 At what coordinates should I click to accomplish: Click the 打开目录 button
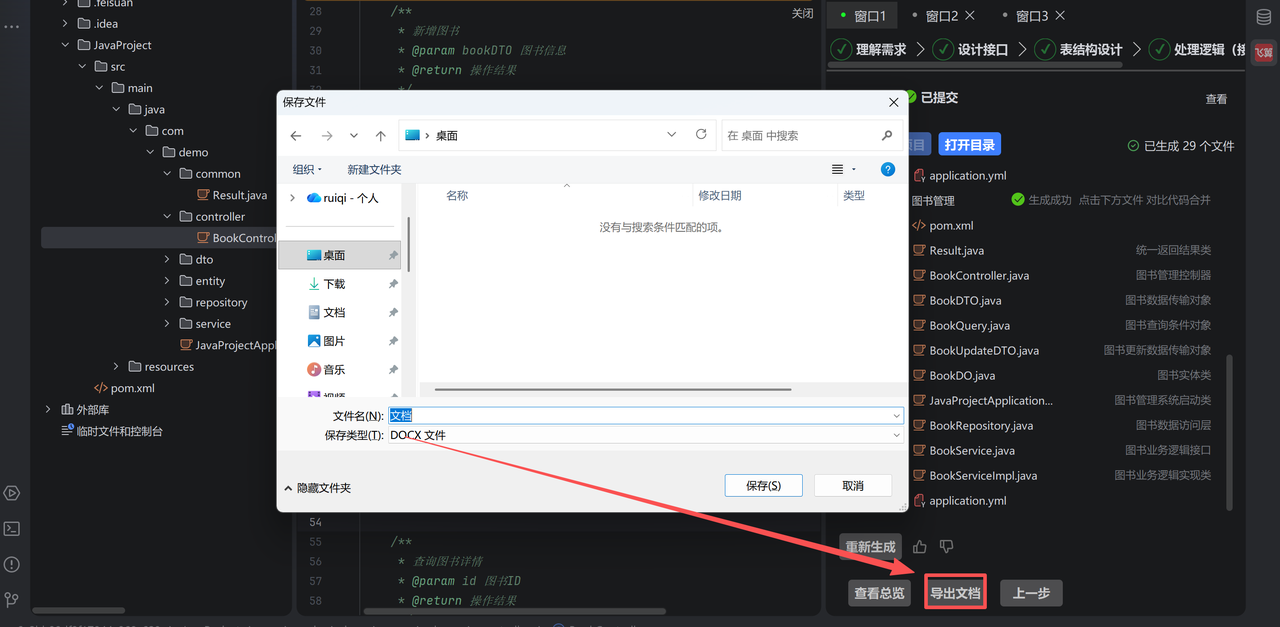pyautogui.click(x=970, y=145)
